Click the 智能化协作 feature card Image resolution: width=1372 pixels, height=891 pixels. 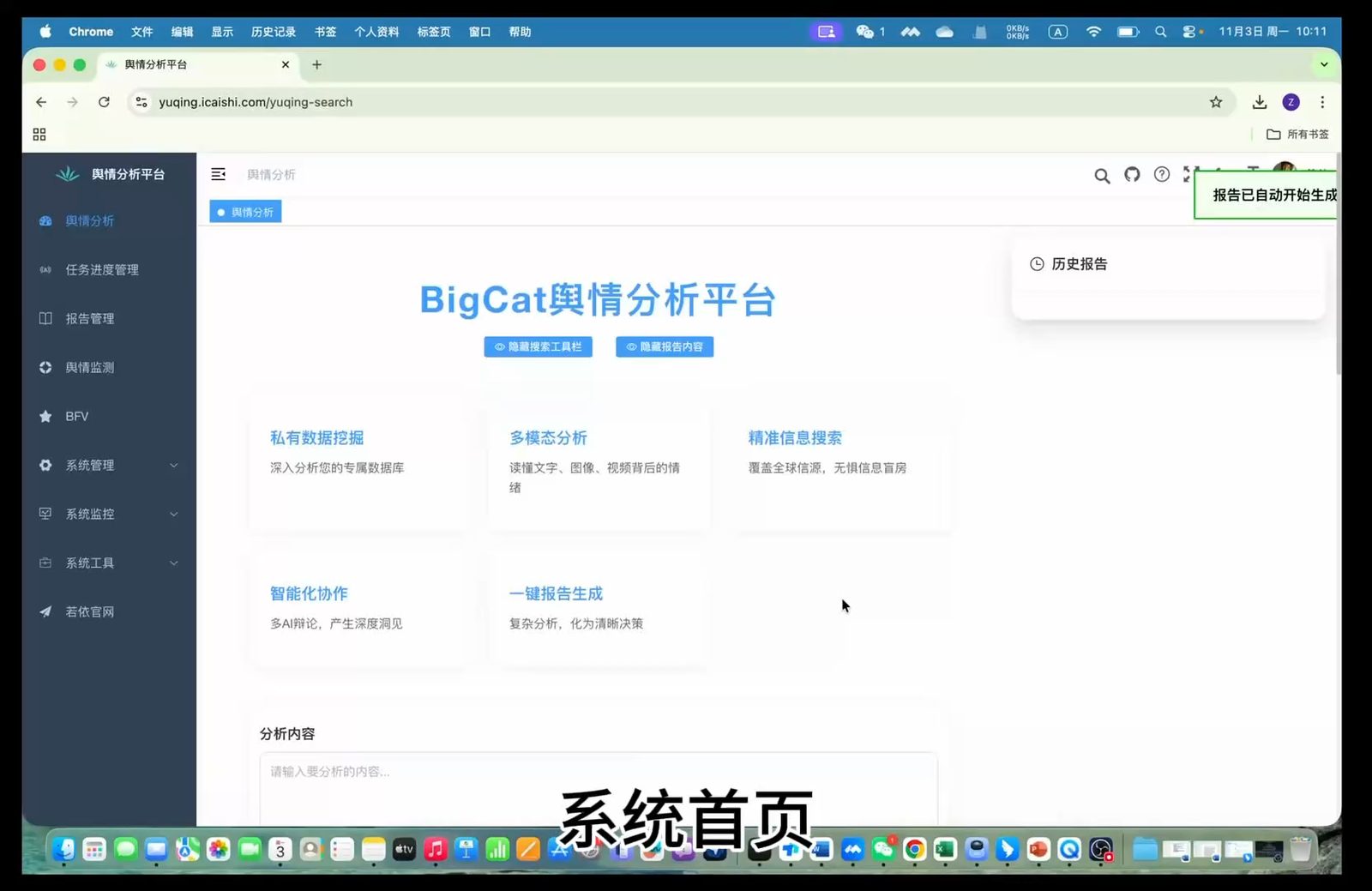(358, 610)
